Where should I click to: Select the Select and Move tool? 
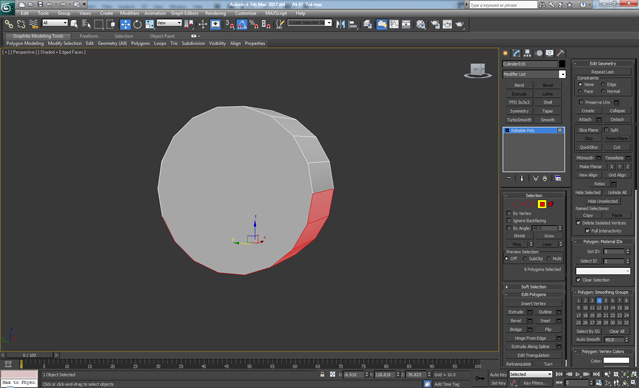coord(126,24)
